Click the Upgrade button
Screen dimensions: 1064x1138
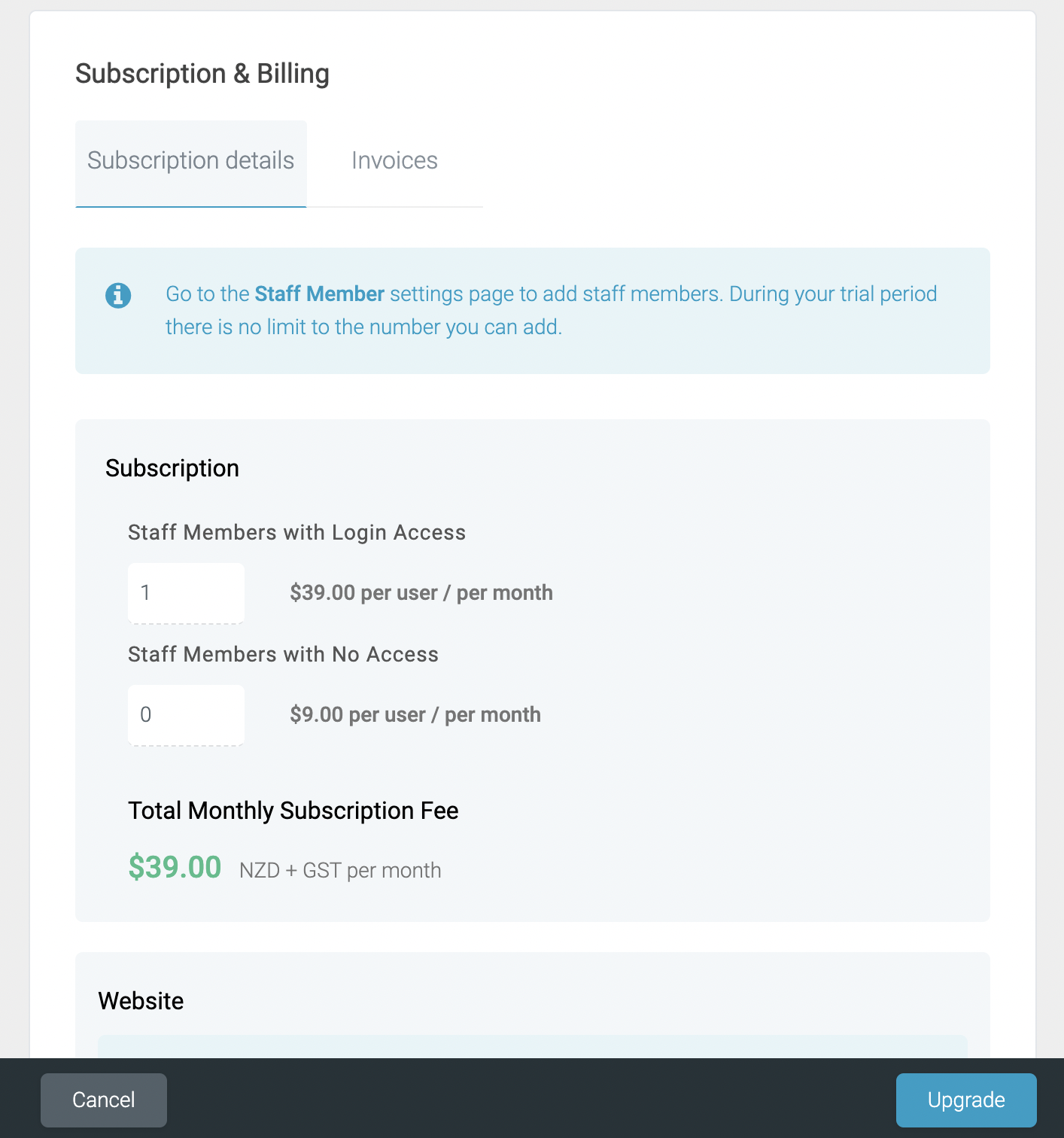click(x=966, y=1100)
